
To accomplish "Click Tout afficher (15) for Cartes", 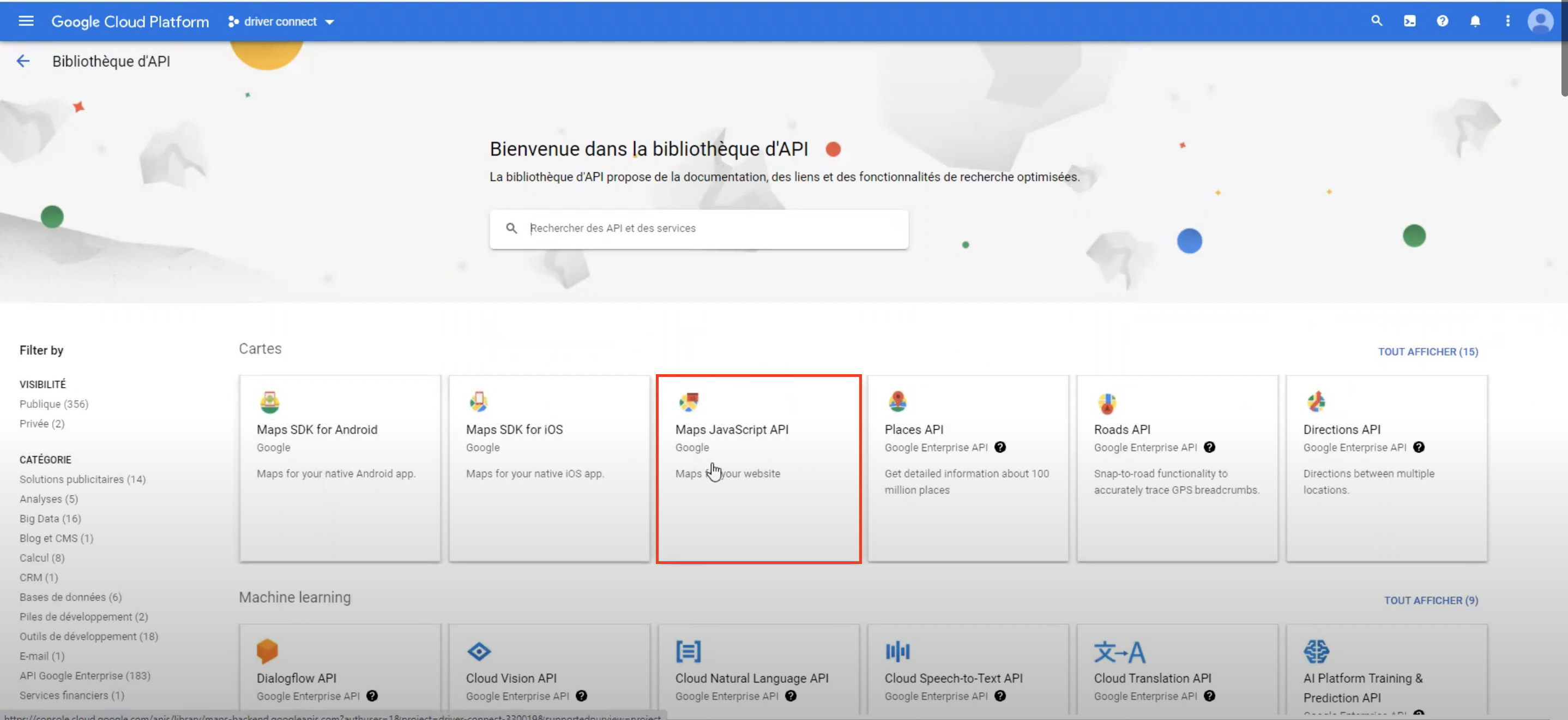I will (x=1427, y=351).
